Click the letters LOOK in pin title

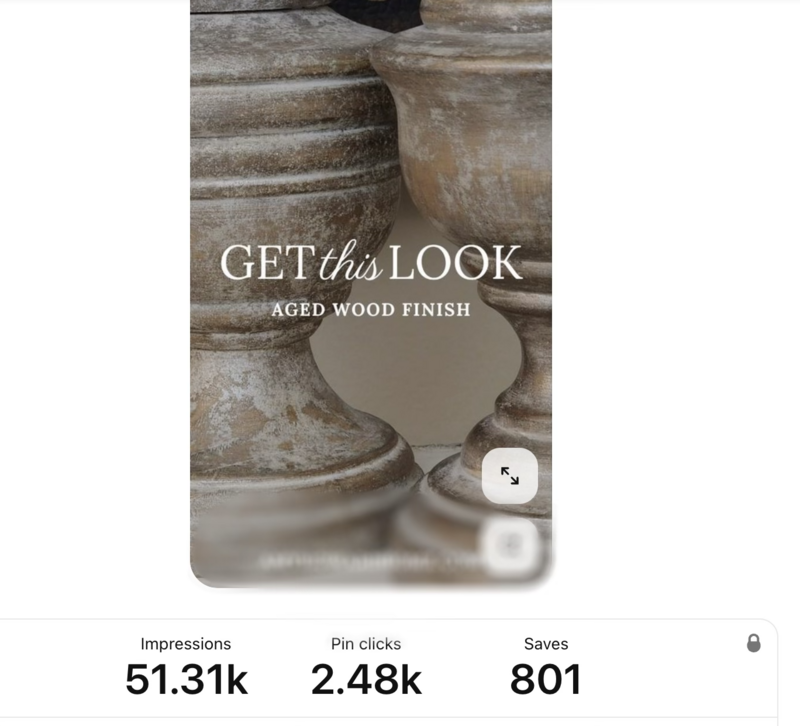[x=456, y=262]
